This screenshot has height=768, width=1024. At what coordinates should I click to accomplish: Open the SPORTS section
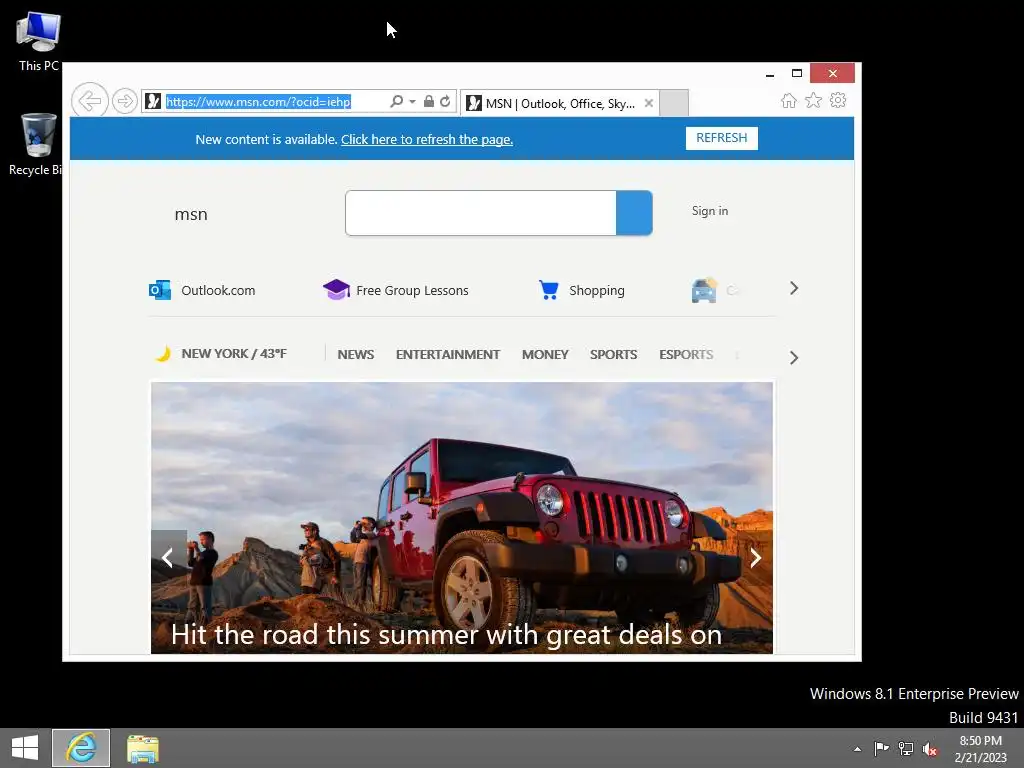pyautogui.click(x=613, y=354)
